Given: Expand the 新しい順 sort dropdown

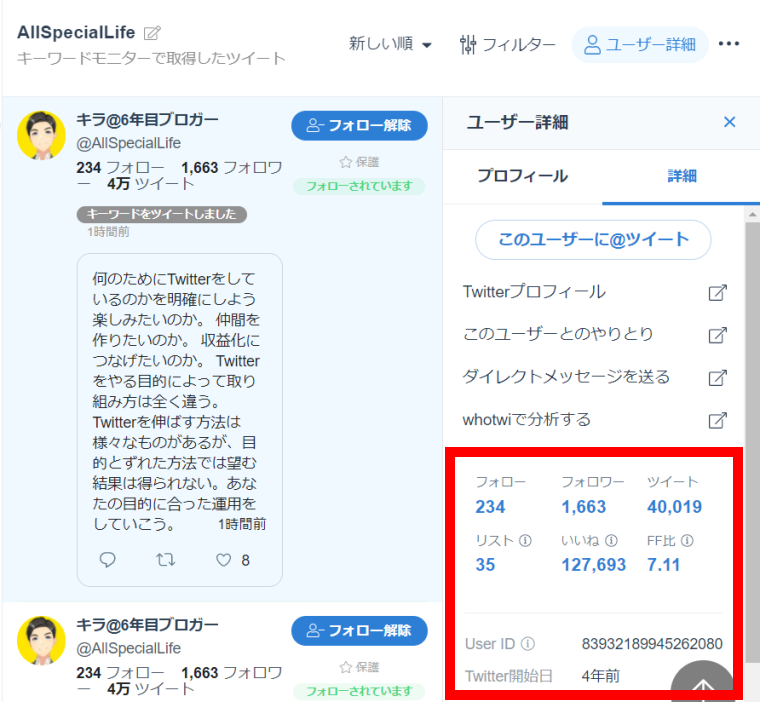Looking at the screenshot, I should (390, 44).
